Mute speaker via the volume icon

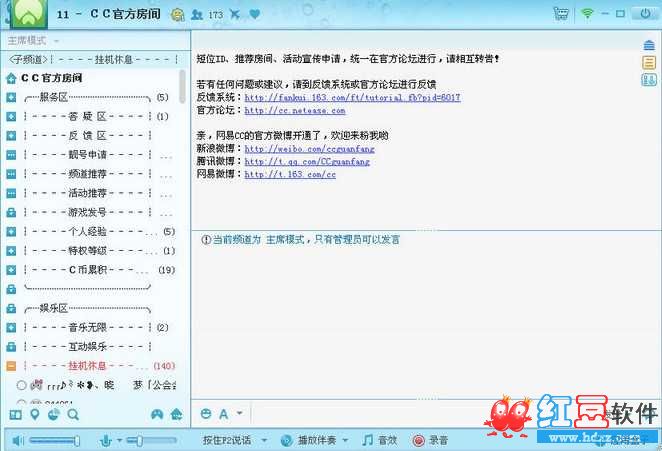coord(18,441)
